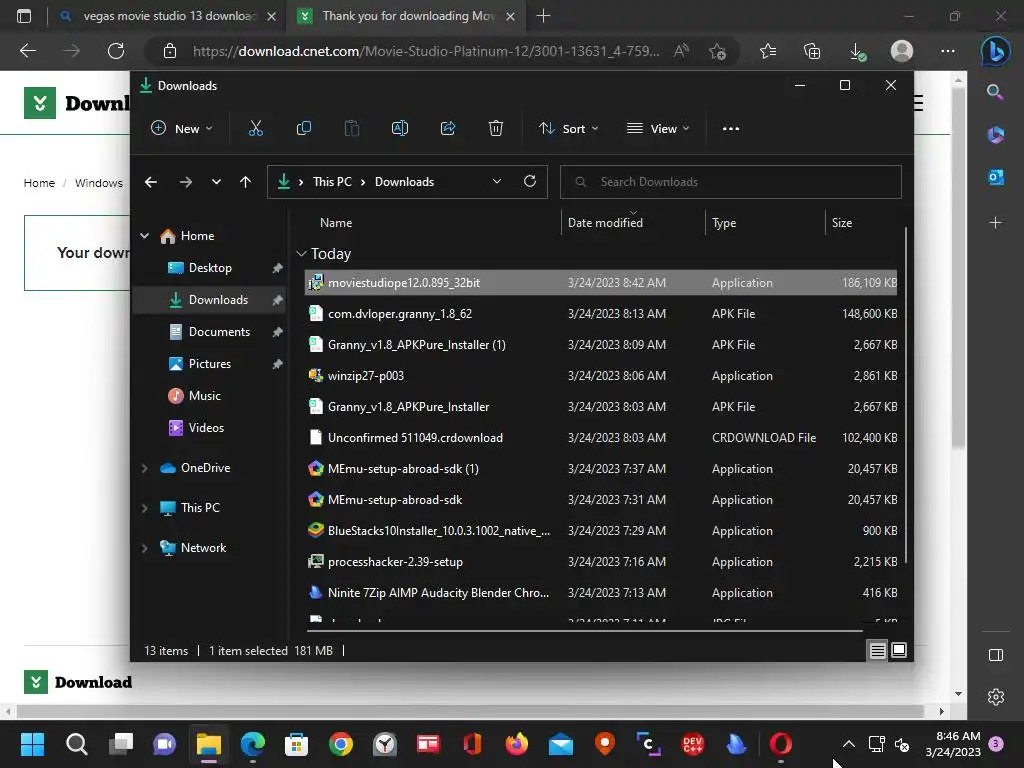The image size is (1024, 768).
Task: Click Windows breadcrumb link on web page
Action: (x=99, y=183)
